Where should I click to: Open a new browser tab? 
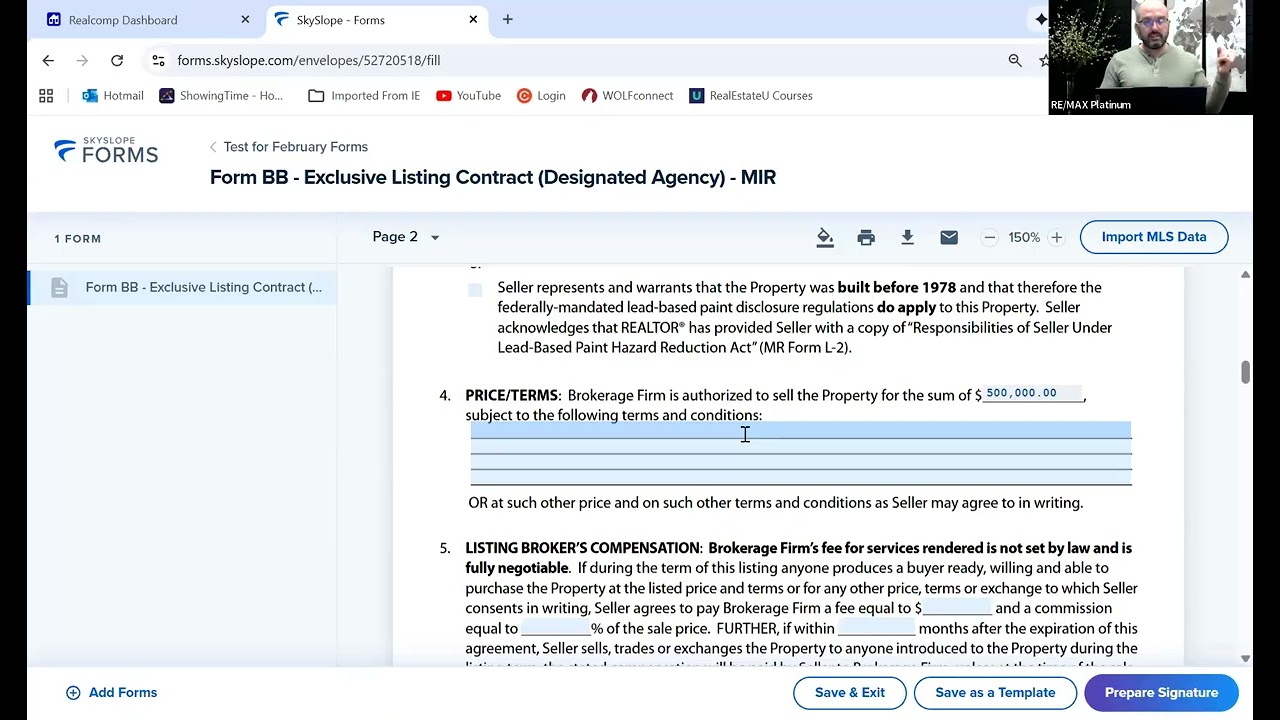[x=507, y=20]
